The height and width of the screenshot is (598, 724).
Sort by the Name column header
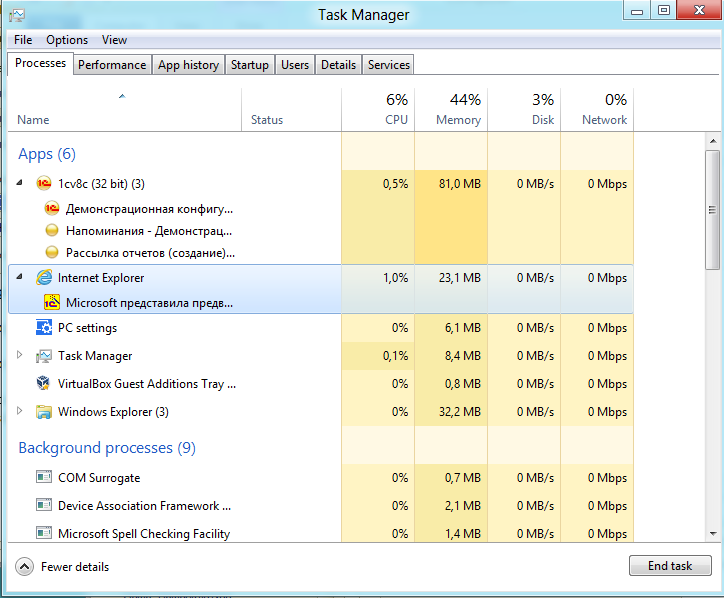(125, 110)
